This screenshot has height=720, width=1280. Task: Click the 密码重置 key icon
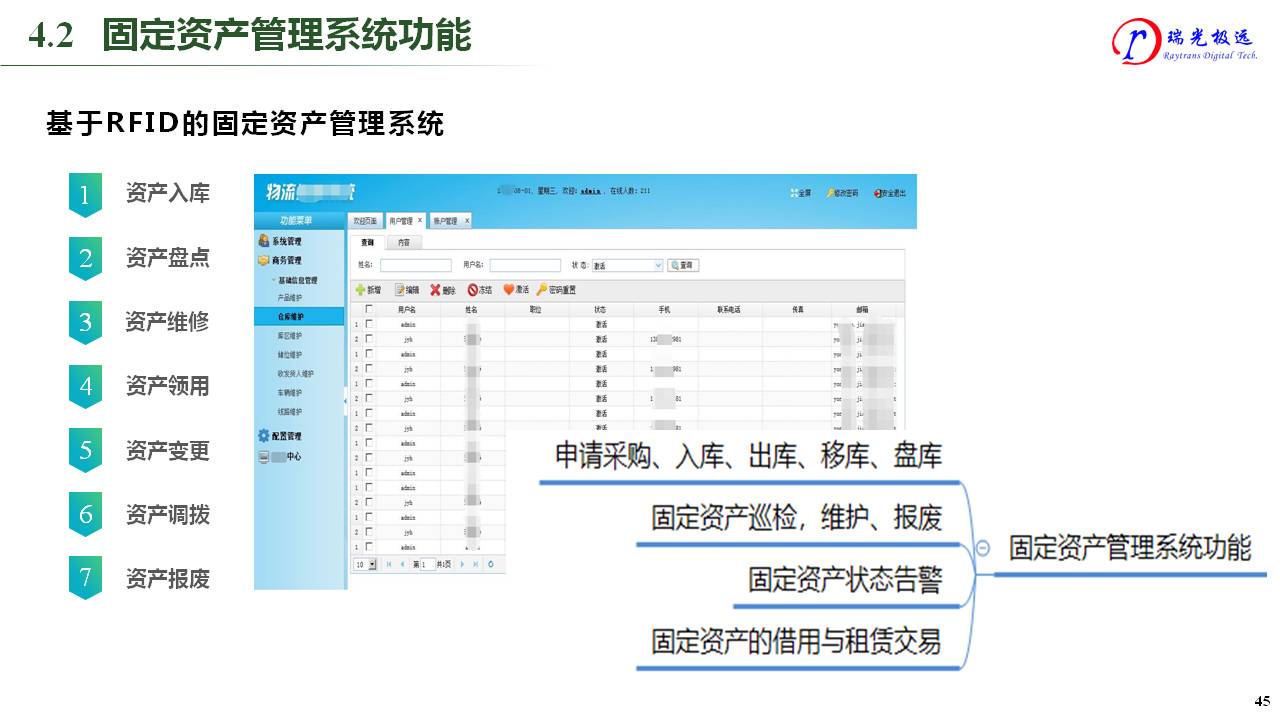pyautogui.click(x=542, y=290)
